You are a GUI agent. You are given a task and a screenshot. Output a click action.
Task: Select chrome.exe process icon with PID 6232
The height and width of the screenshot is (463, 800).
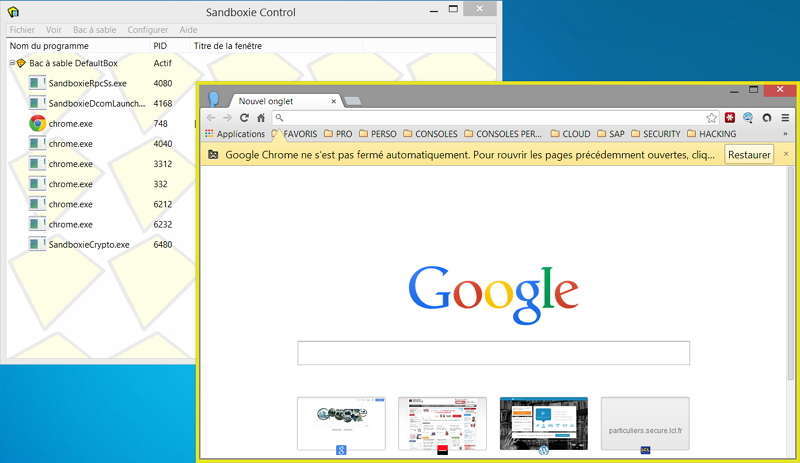(37, 224)
